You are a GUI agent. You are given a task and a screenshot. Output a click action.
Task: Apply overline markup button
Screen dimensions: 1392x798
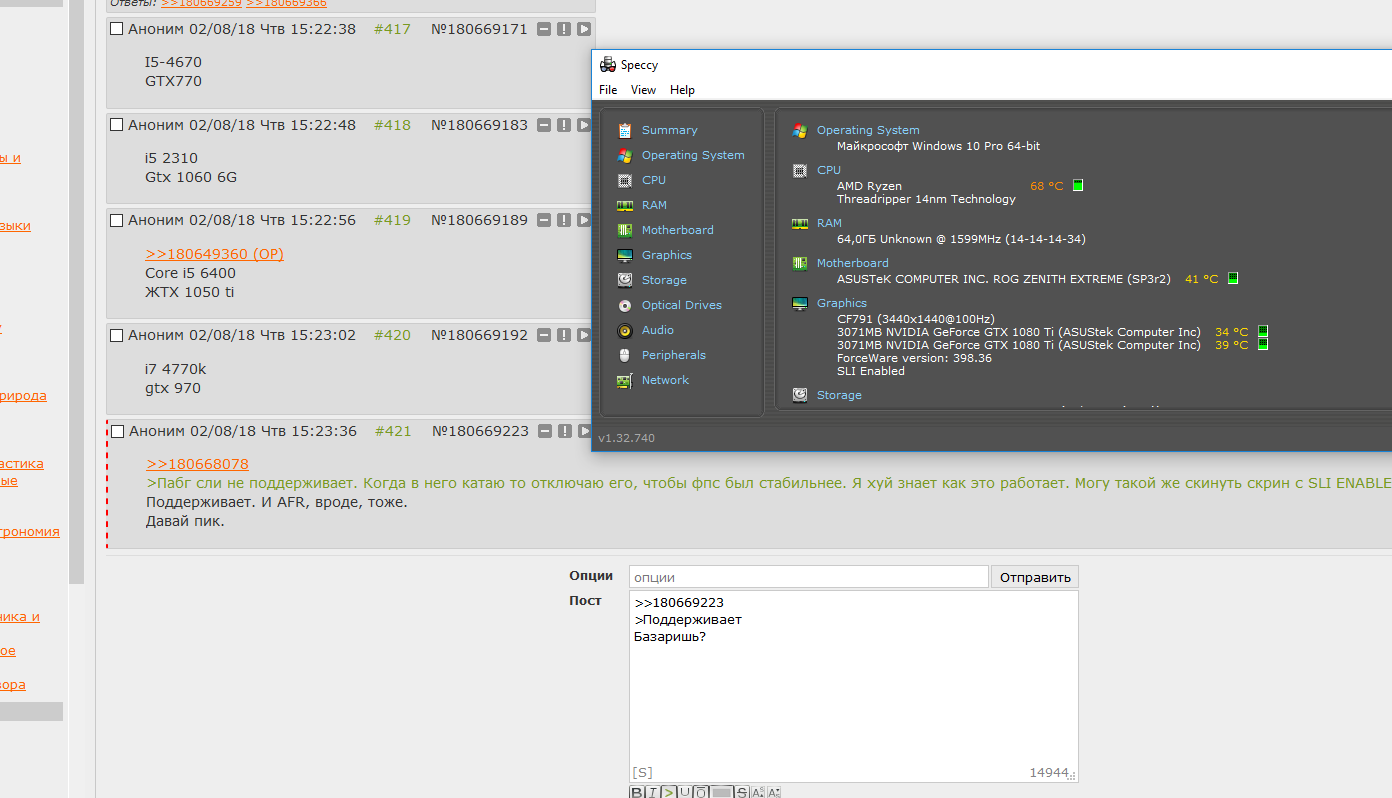(x=701, y=792)
